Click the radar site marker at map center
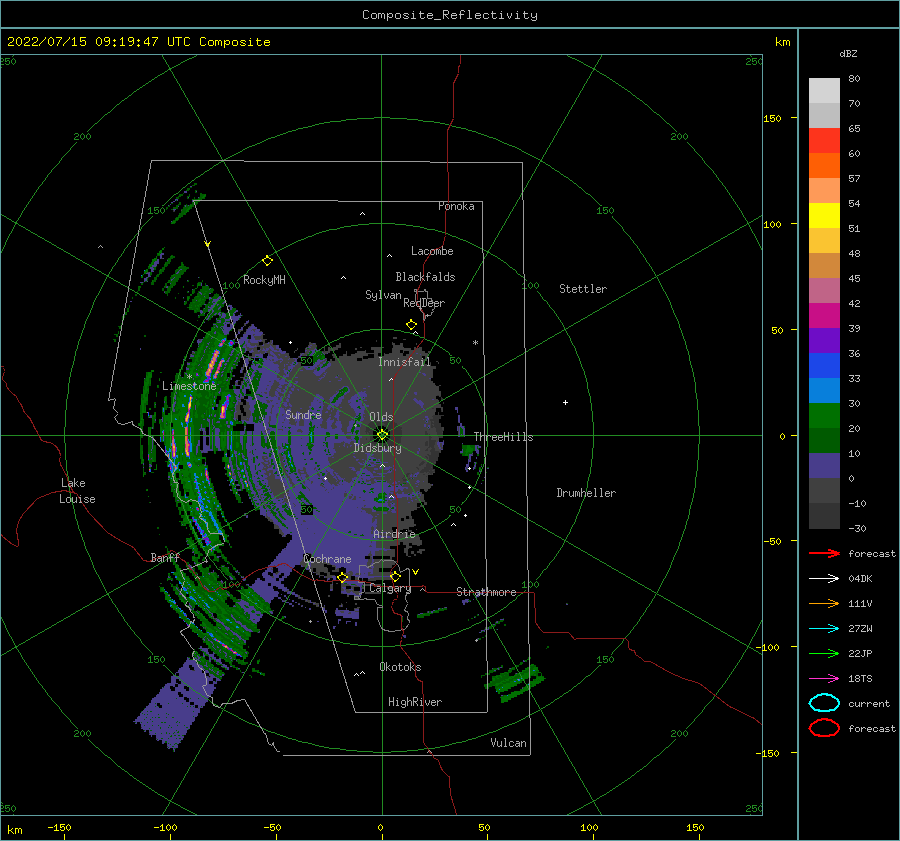The image size is (900, 841). [382, 435]
